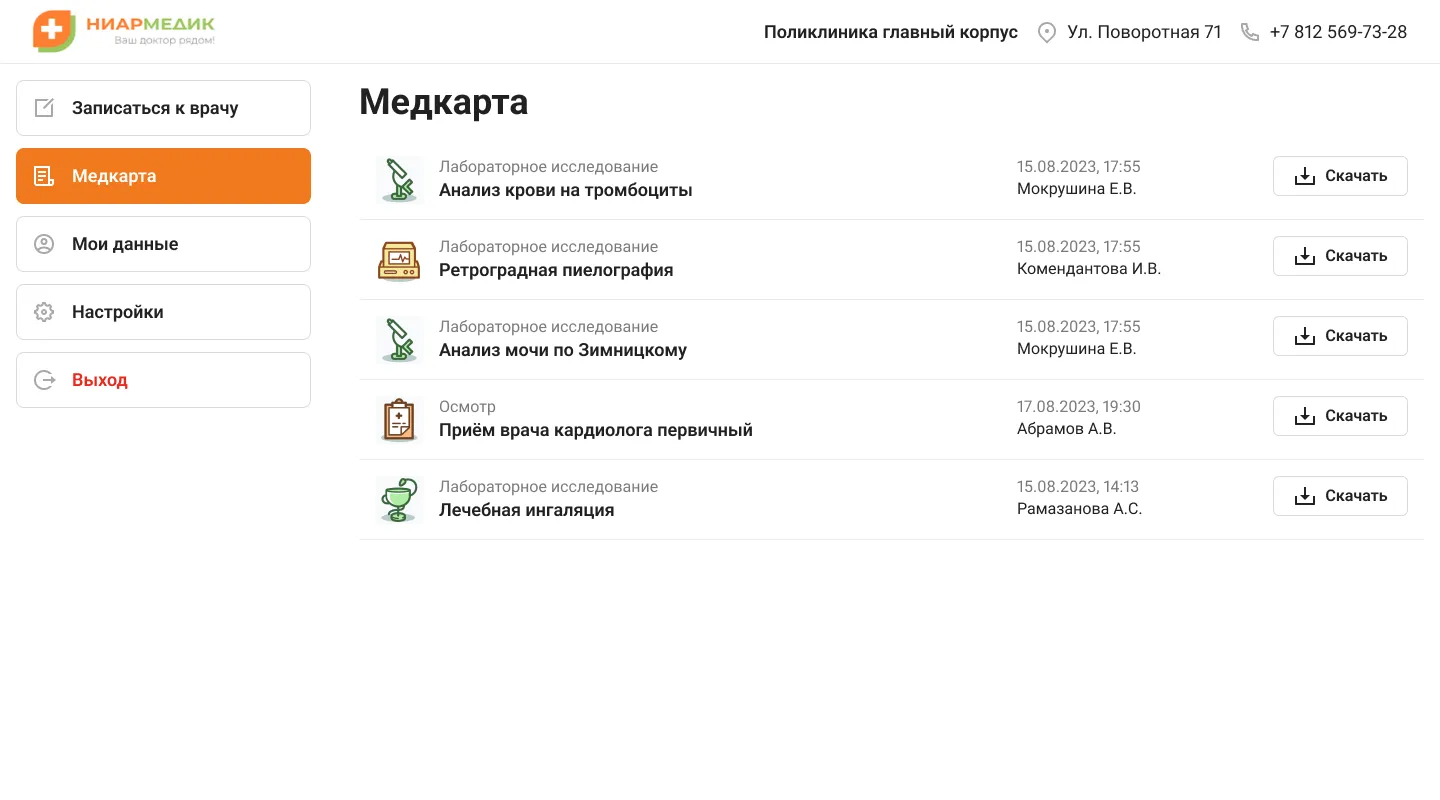Click download icon in Анализ мочи row
1440x800 pixels.
pos(1304,336)
